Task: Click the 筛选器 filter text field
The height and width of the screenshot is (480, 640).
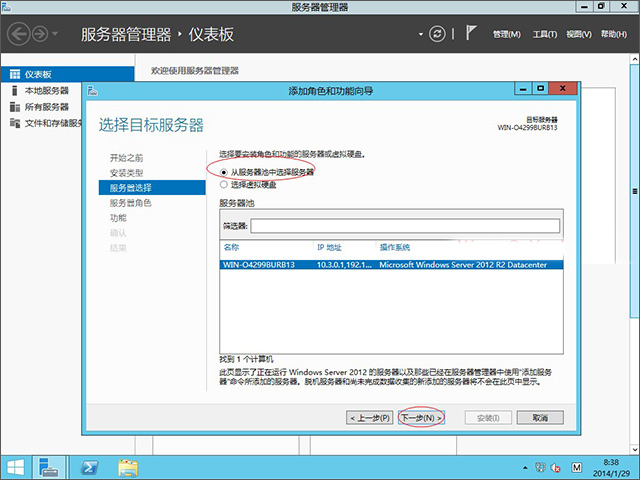Action: click(404, 226)
